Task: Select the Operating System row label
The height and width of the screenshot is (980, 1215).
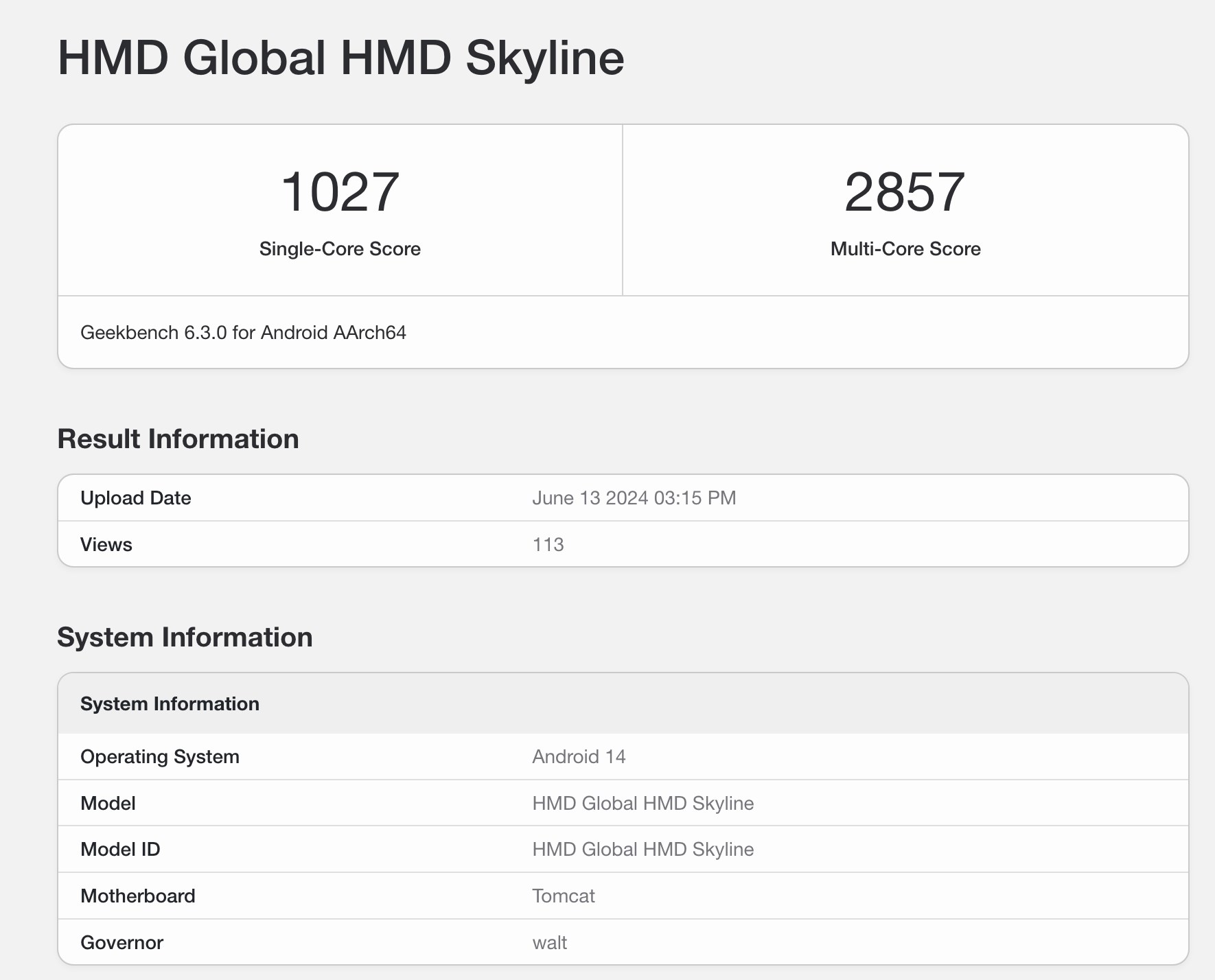Action: [159, 757]
